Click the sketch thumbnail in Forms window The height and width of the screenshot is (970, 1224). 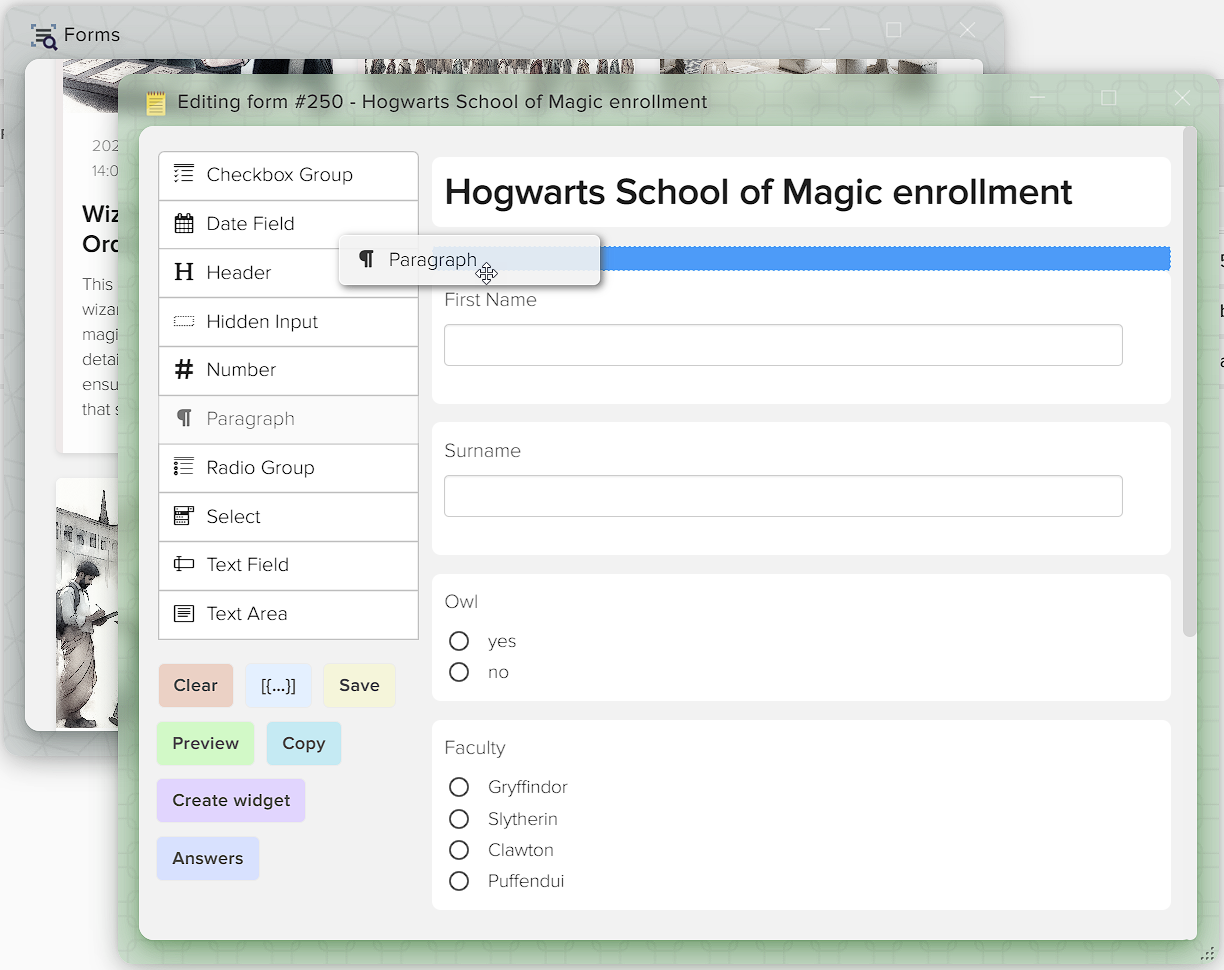click(87, 603)
